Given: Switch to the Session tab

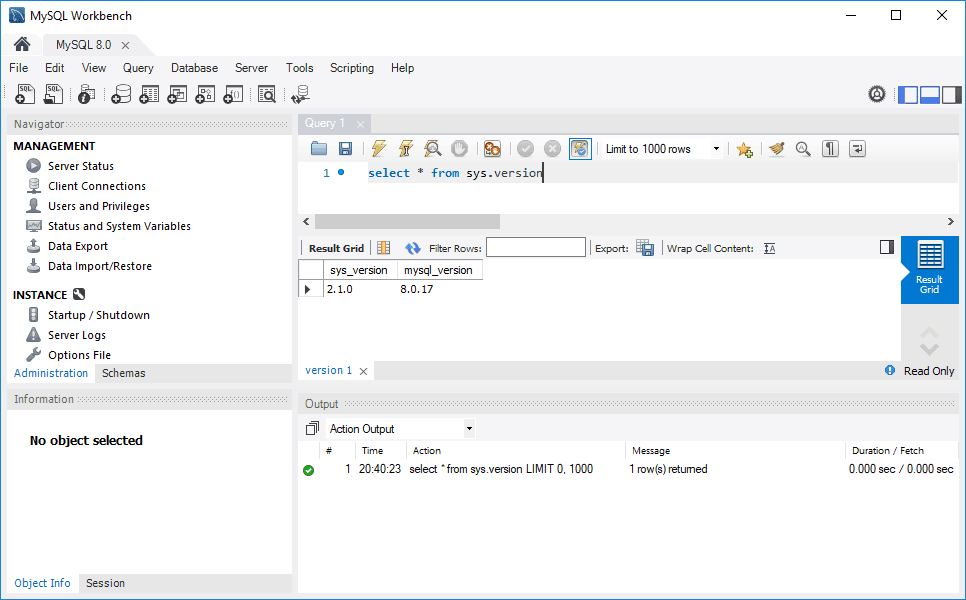Looking at the screenshot, I should pyautogui.click(x=105, y=583).
